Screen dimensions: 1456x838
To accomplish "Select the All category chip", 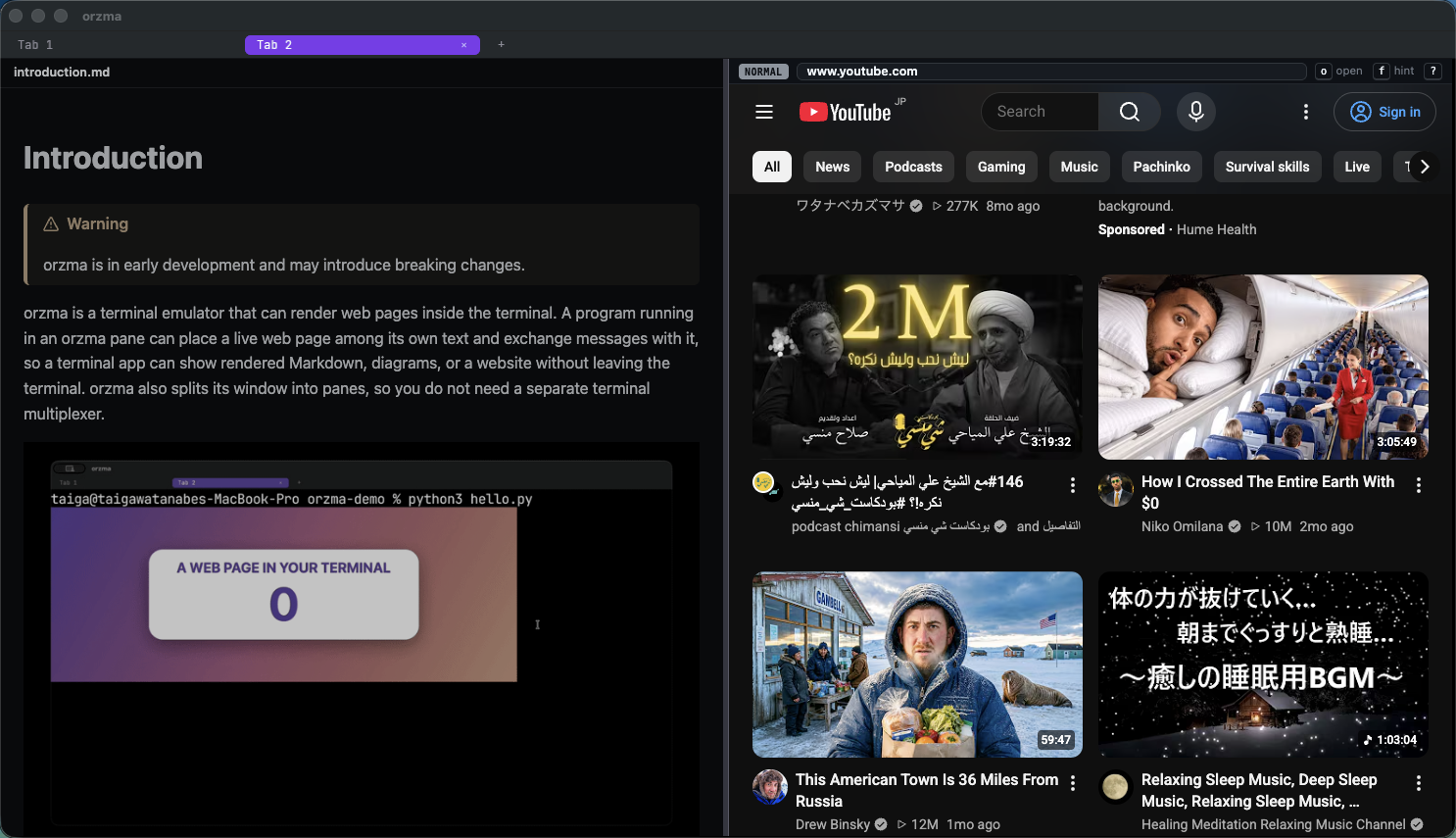I will (x=772, y=167).
